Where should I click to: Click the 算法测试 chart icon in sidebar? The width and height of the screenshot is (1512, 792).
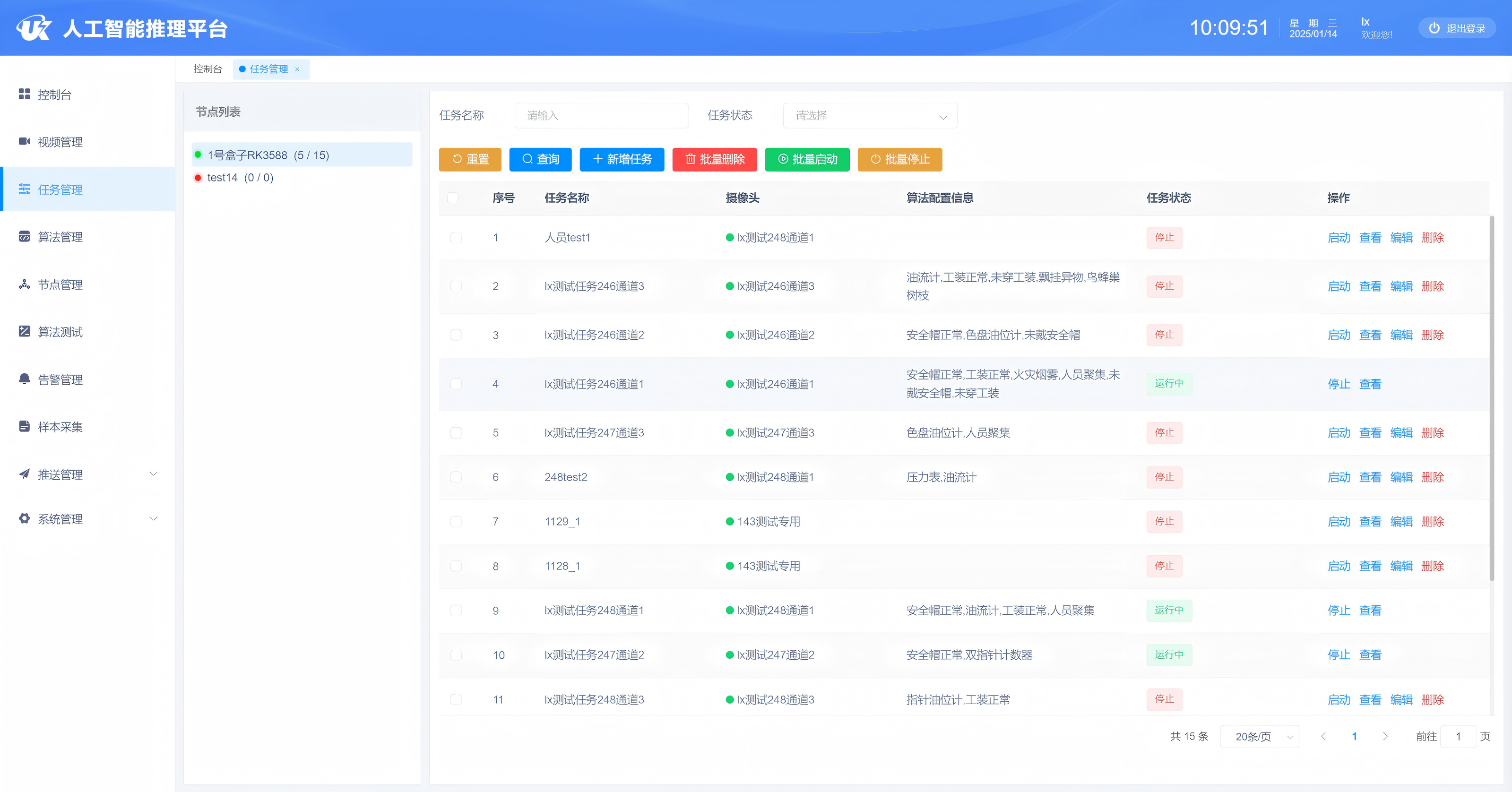click(x=24, y=331)
